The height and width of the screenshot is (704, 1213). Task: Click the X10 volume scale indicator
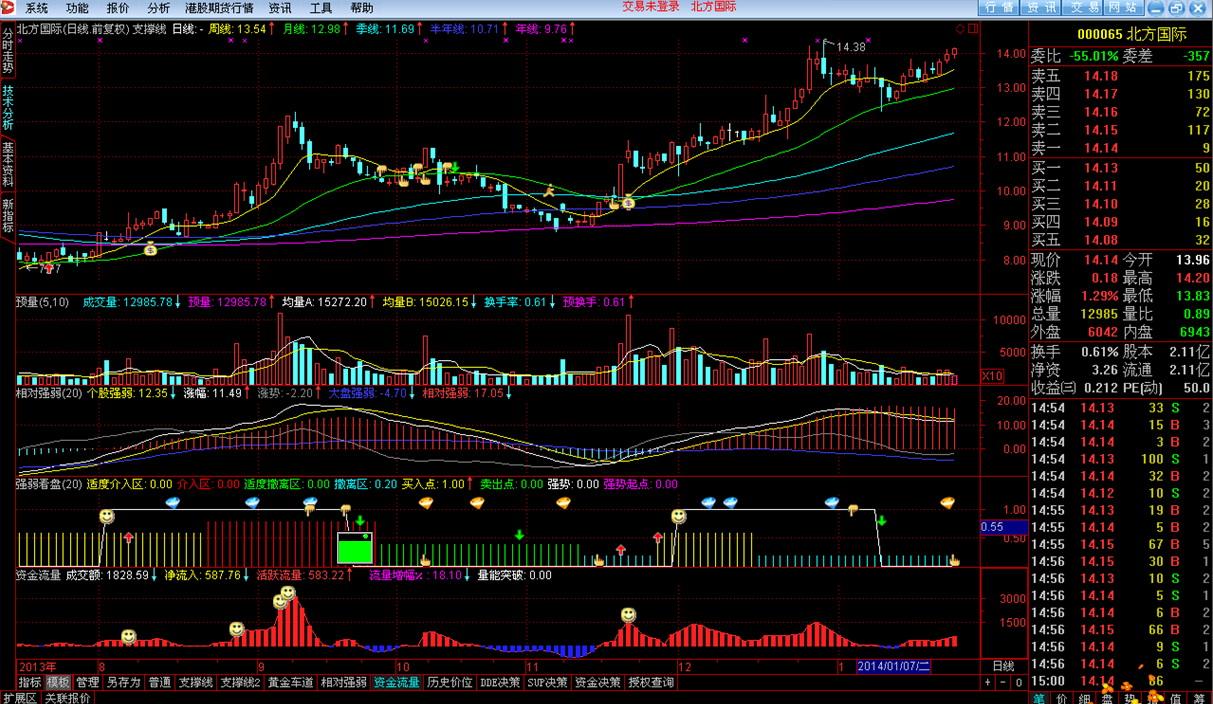pos(992,376)
